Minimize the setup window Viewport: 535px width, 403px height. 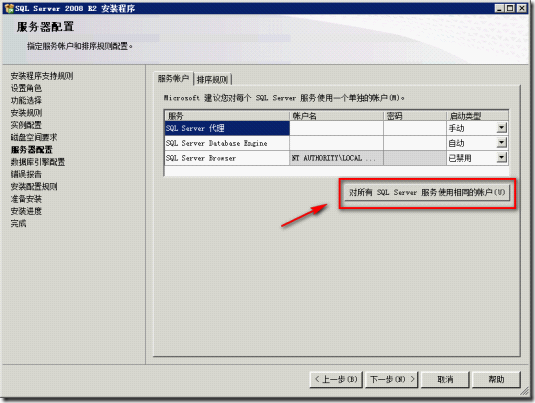[x=500, y=8]
